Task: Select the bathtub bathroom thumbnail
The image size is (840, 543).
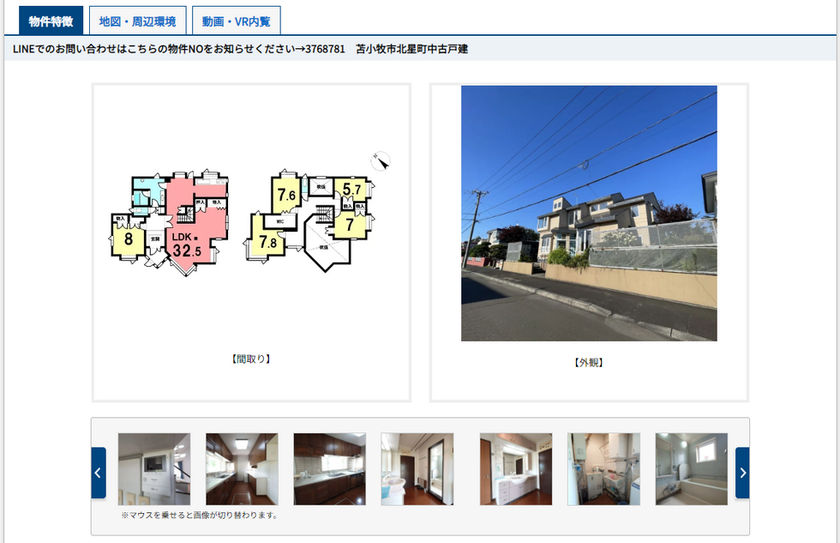Action: tap(691, 469)
